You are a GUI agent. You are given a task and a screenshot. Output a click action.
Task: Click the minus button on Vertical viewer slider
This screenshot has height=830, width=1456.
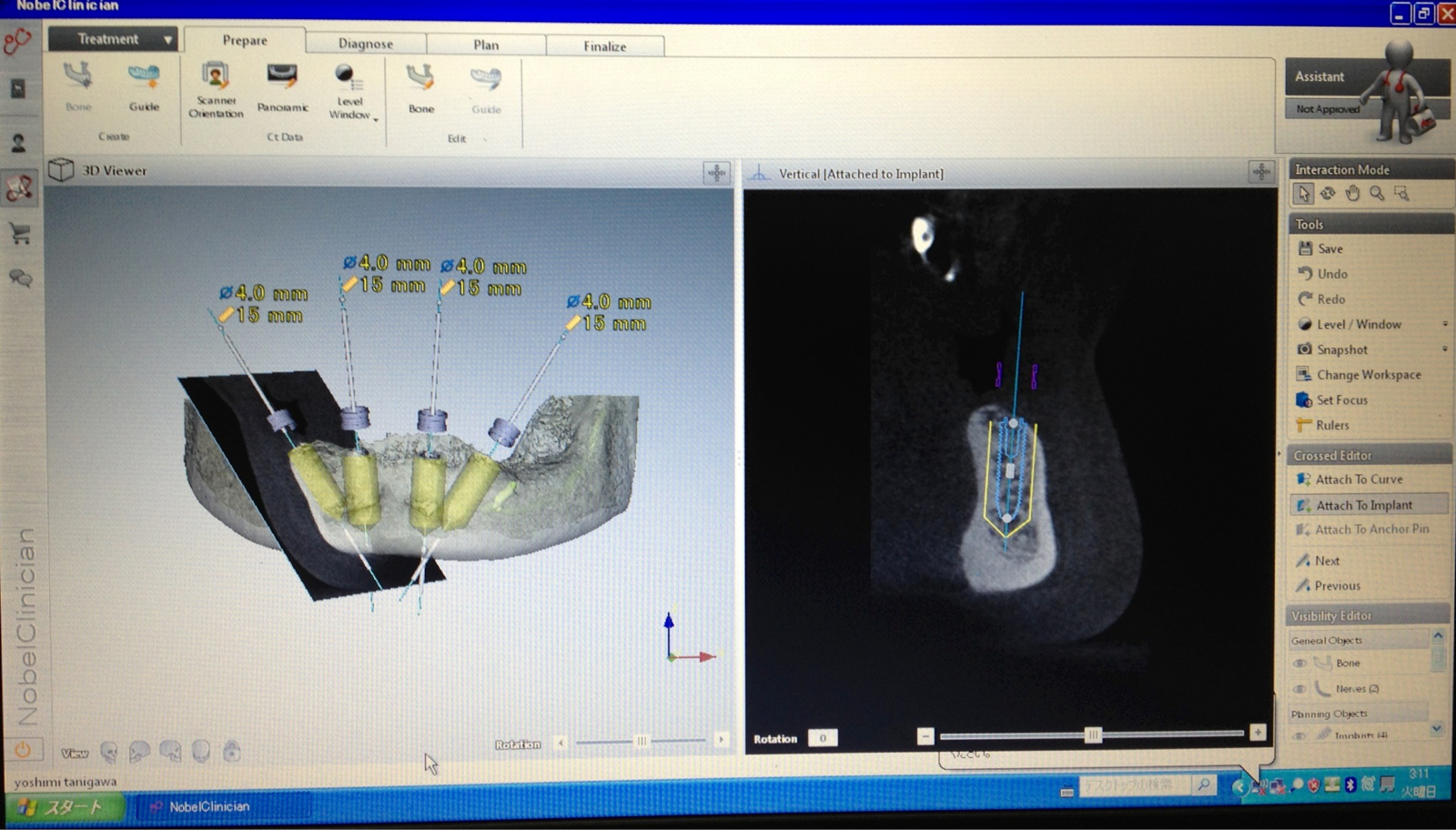click(x=925, y=735)
